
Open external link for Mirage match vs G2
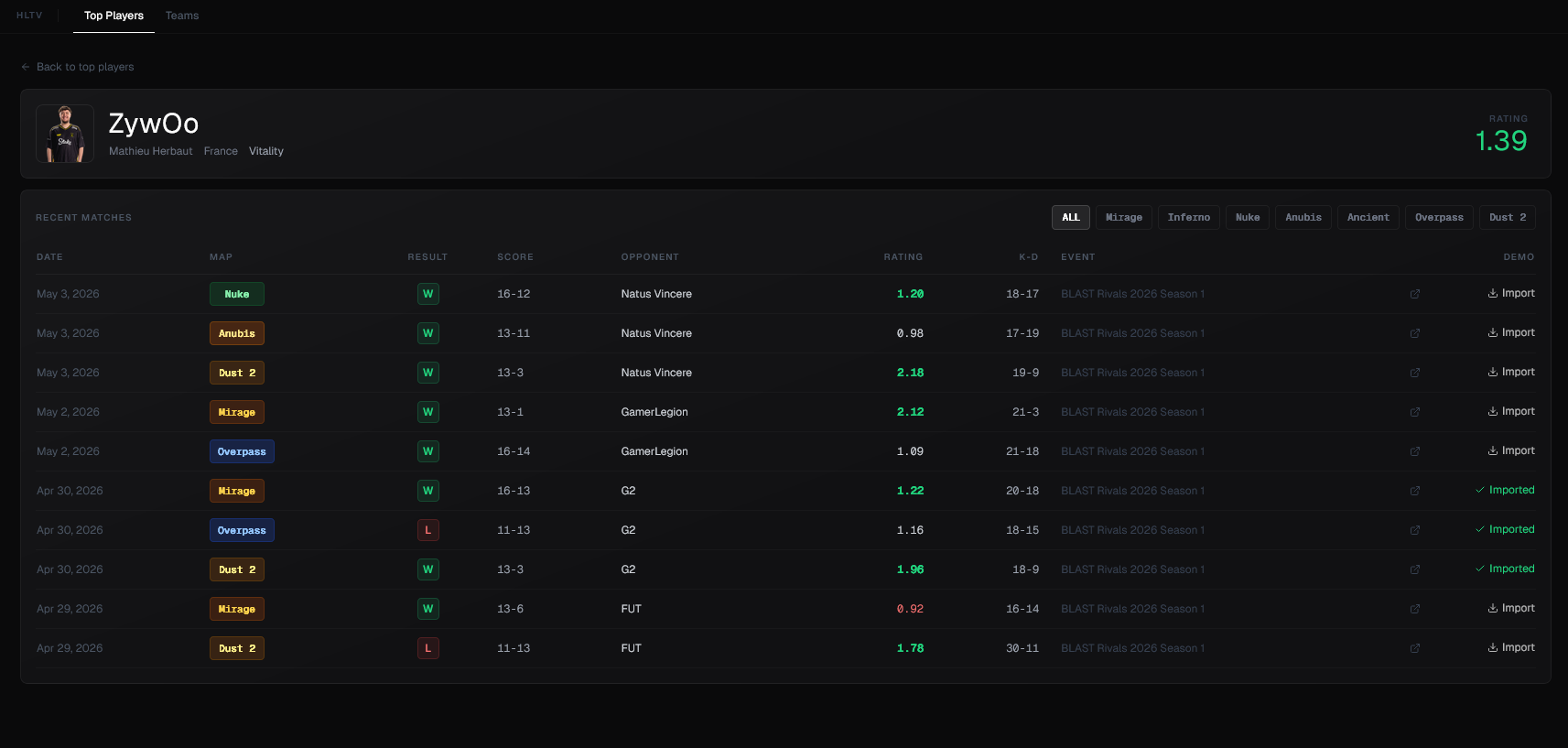1414,491
